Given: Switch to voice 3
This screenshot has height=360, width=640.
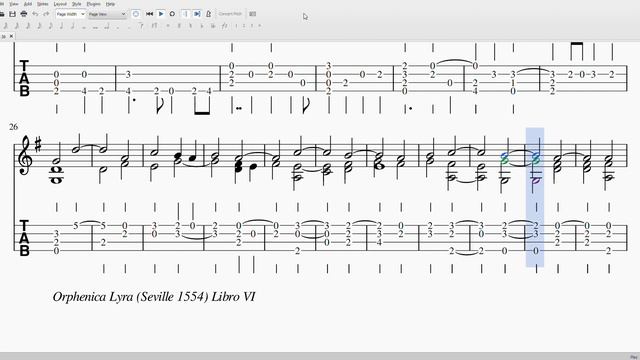Looking at the screenshot, I should click(x=252, y=26).
